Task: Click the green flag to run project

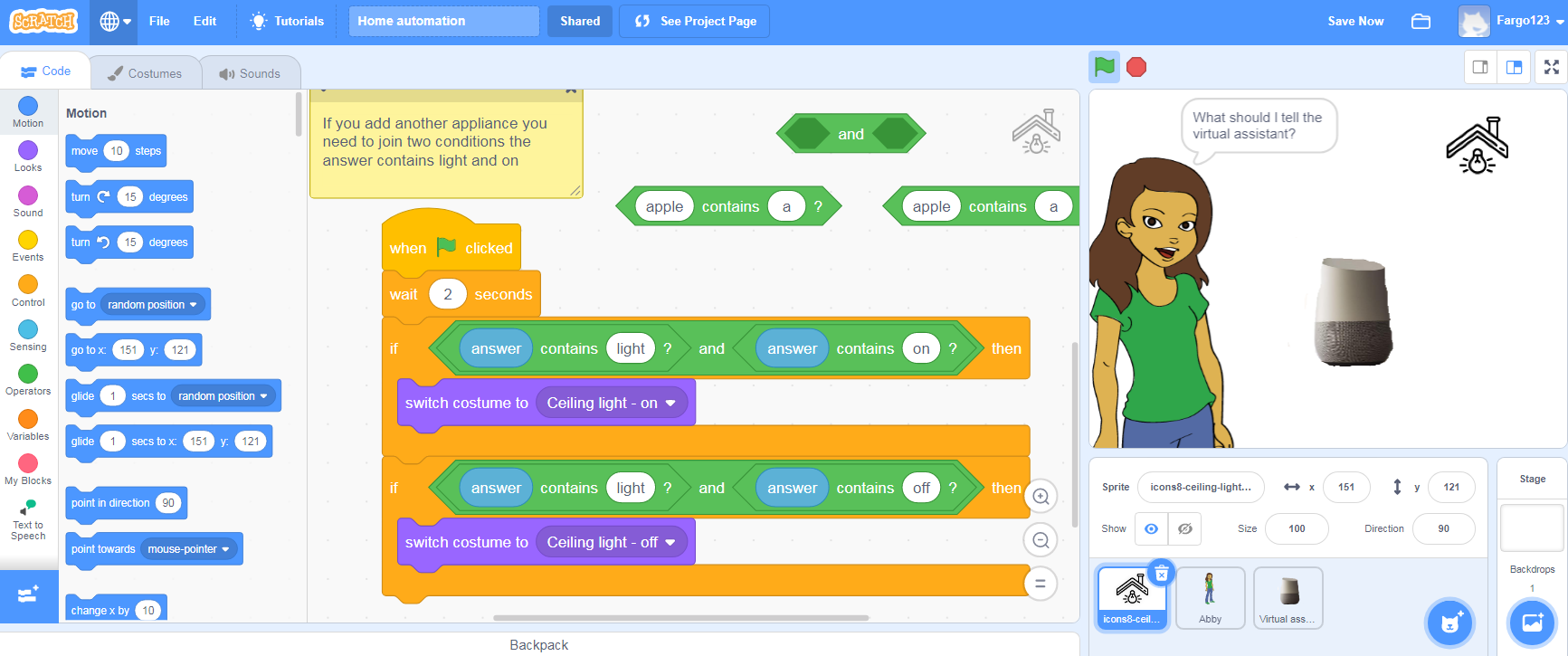Action: (x=1104, y=67)
